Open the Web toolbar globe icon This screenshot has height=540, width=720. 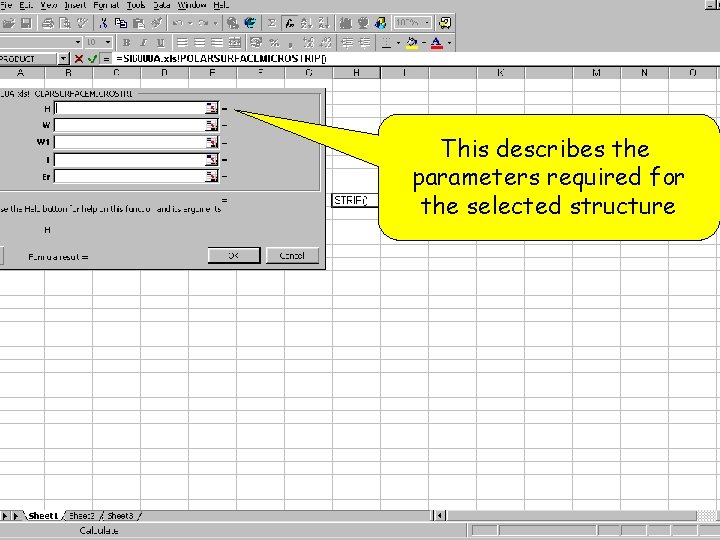click(x=250, y=23)
